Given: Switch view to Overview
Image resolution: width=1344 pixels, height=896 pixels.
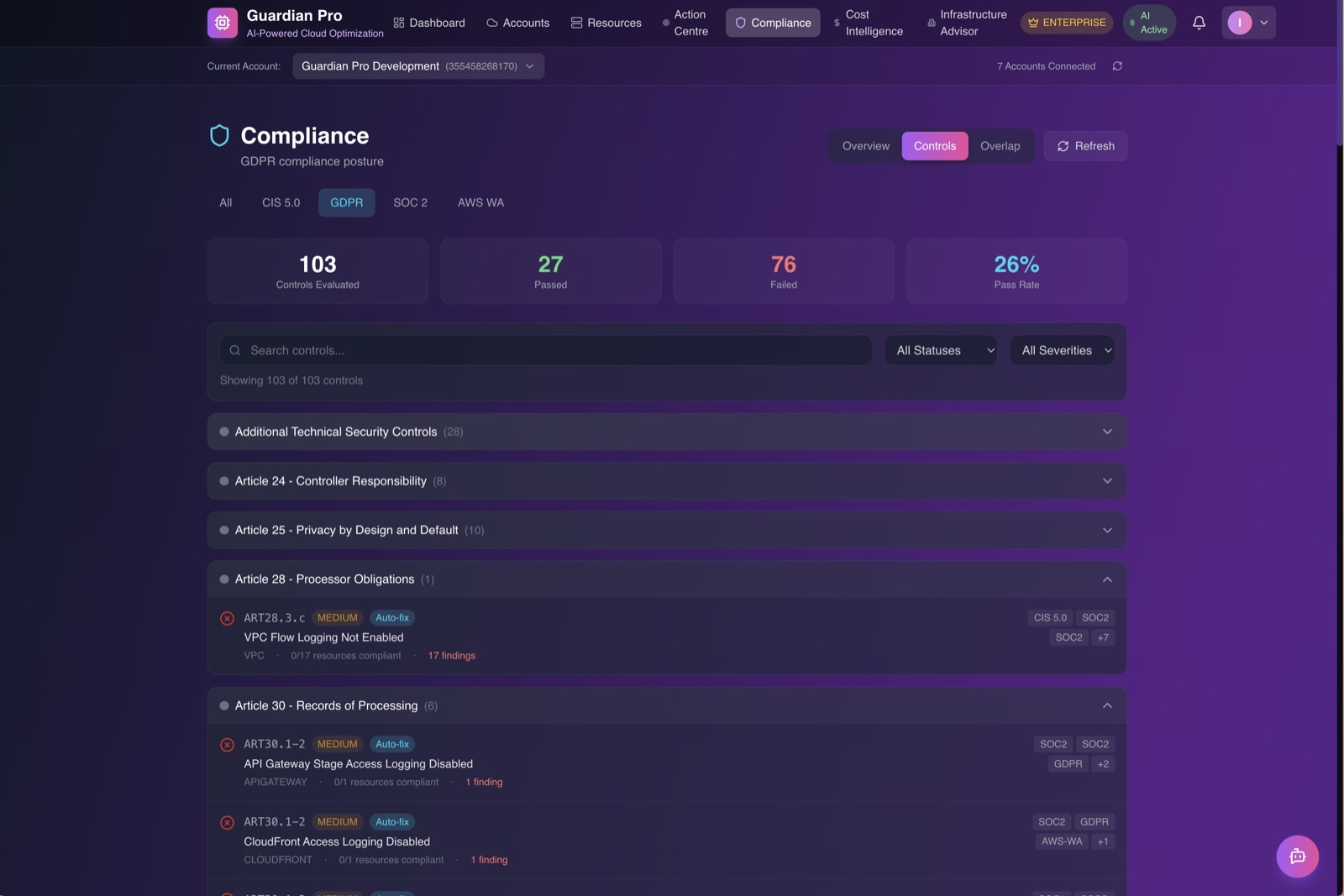Looking at the screenshot, I should click(865, 146).
